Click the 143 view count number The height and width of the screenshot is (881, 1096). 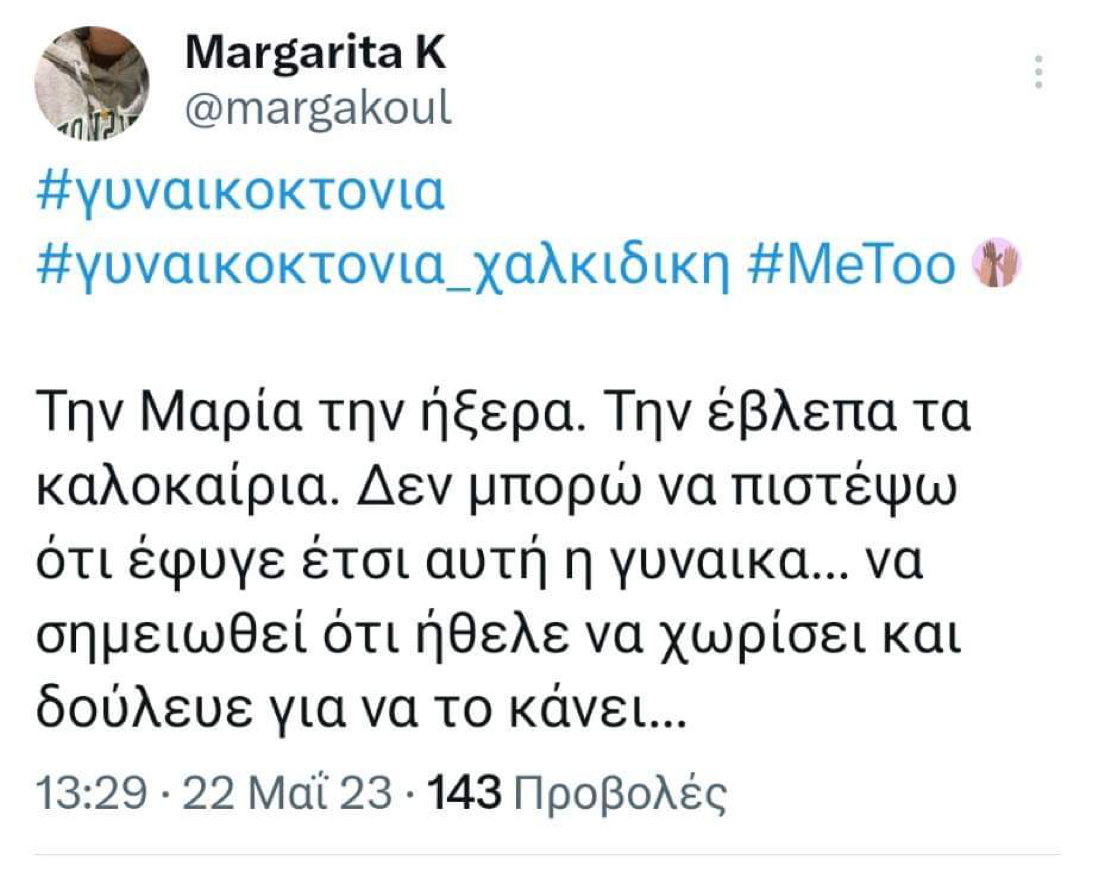(x=462, y=794)
